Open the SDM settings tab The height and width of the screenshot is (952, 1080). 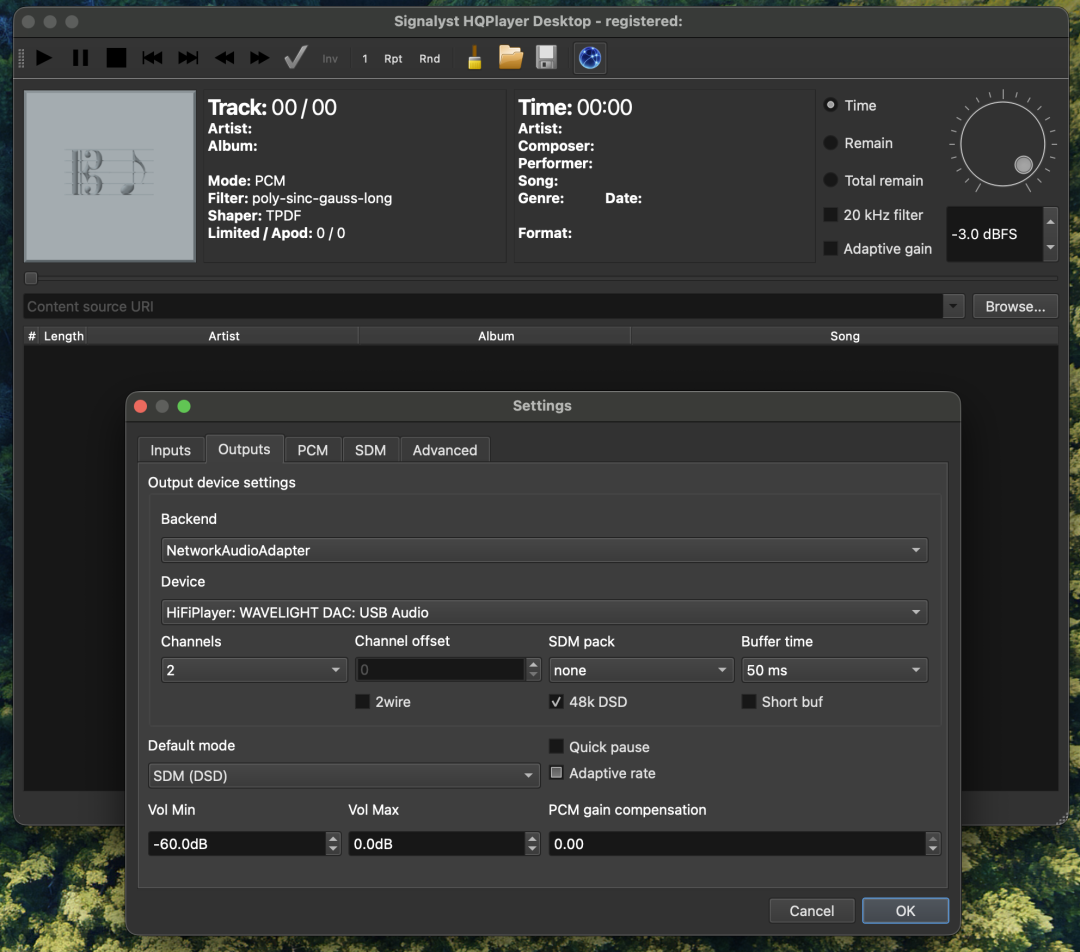point(370,450)
